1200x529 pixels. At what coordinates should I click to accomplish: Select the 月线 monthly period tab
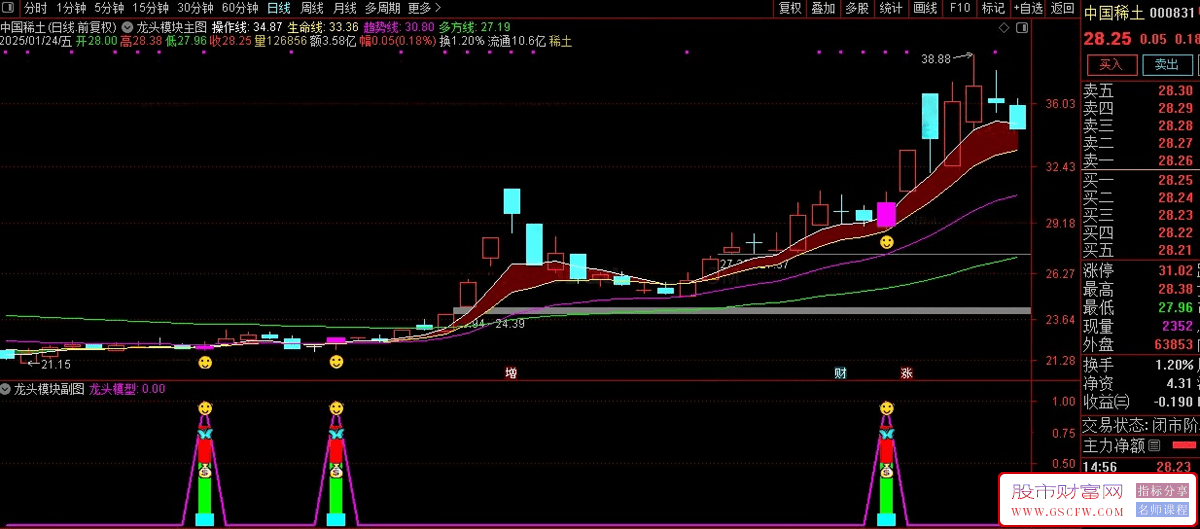pyautogui.click(x=344, y=8)
